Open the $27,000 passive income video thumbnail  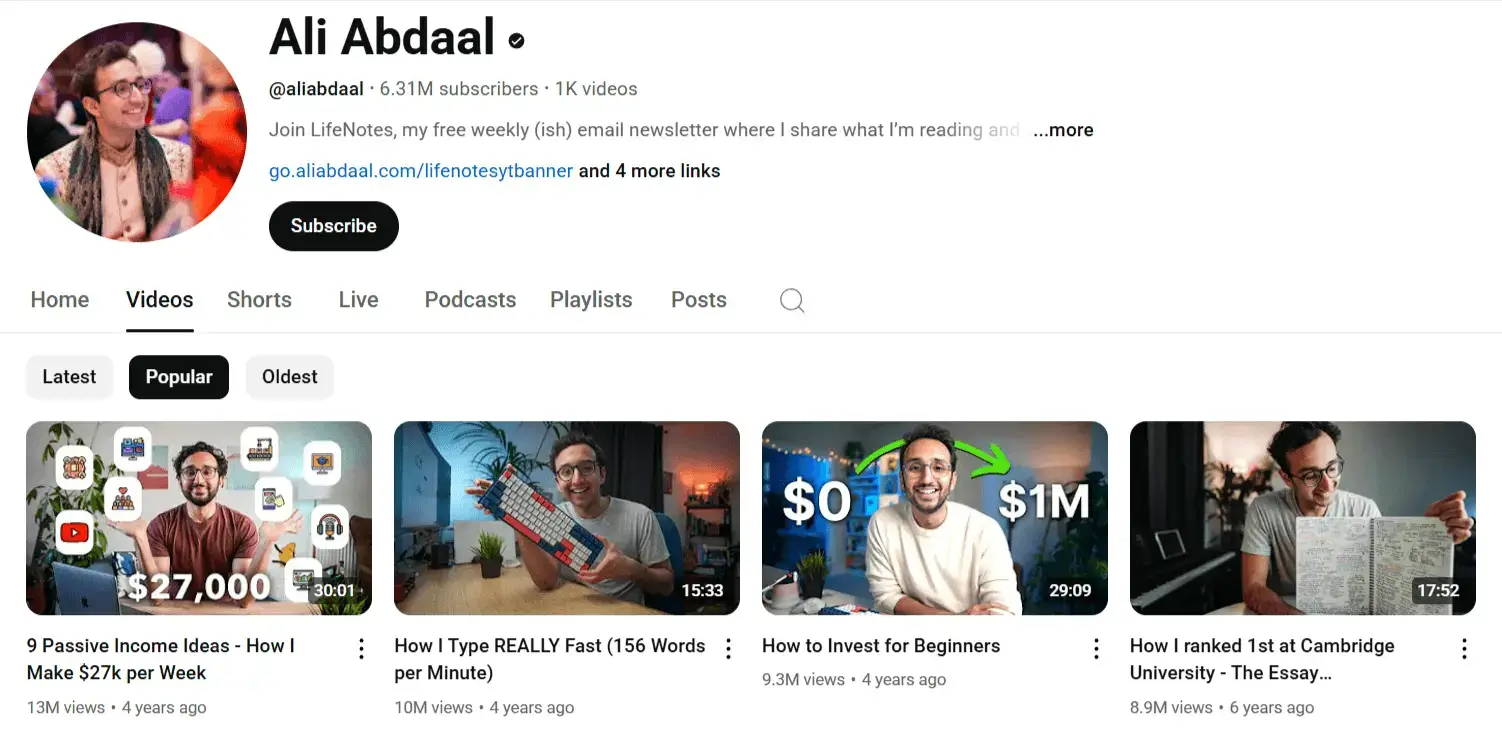199,518
